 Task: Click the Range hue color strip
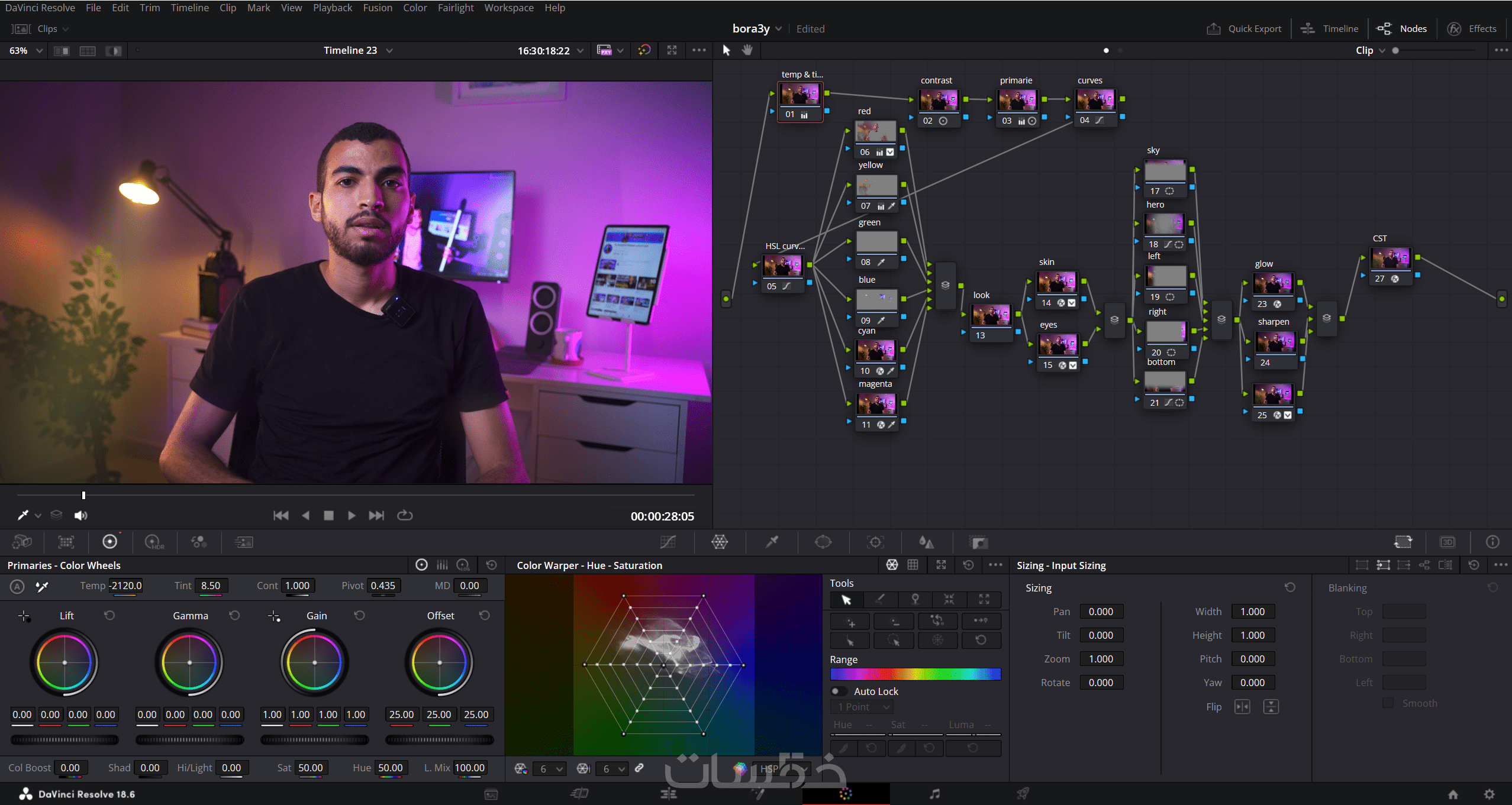click(915, 674)
